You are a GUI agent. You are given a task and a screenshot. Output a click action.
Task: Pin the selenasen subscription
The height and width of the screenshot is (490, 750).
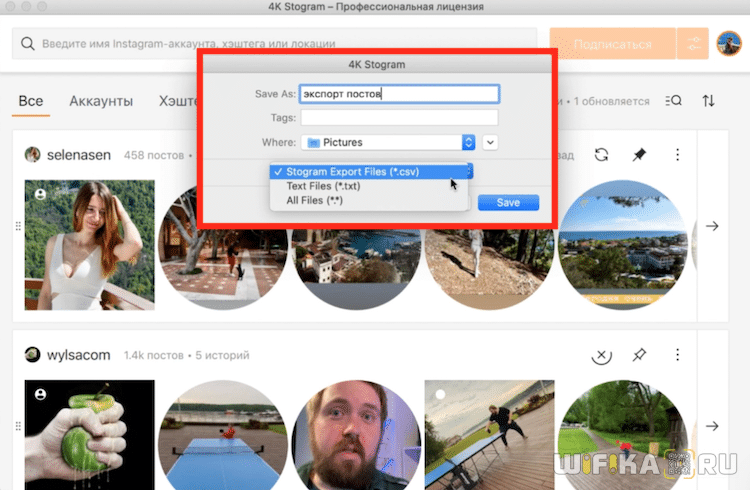[639, 155]
